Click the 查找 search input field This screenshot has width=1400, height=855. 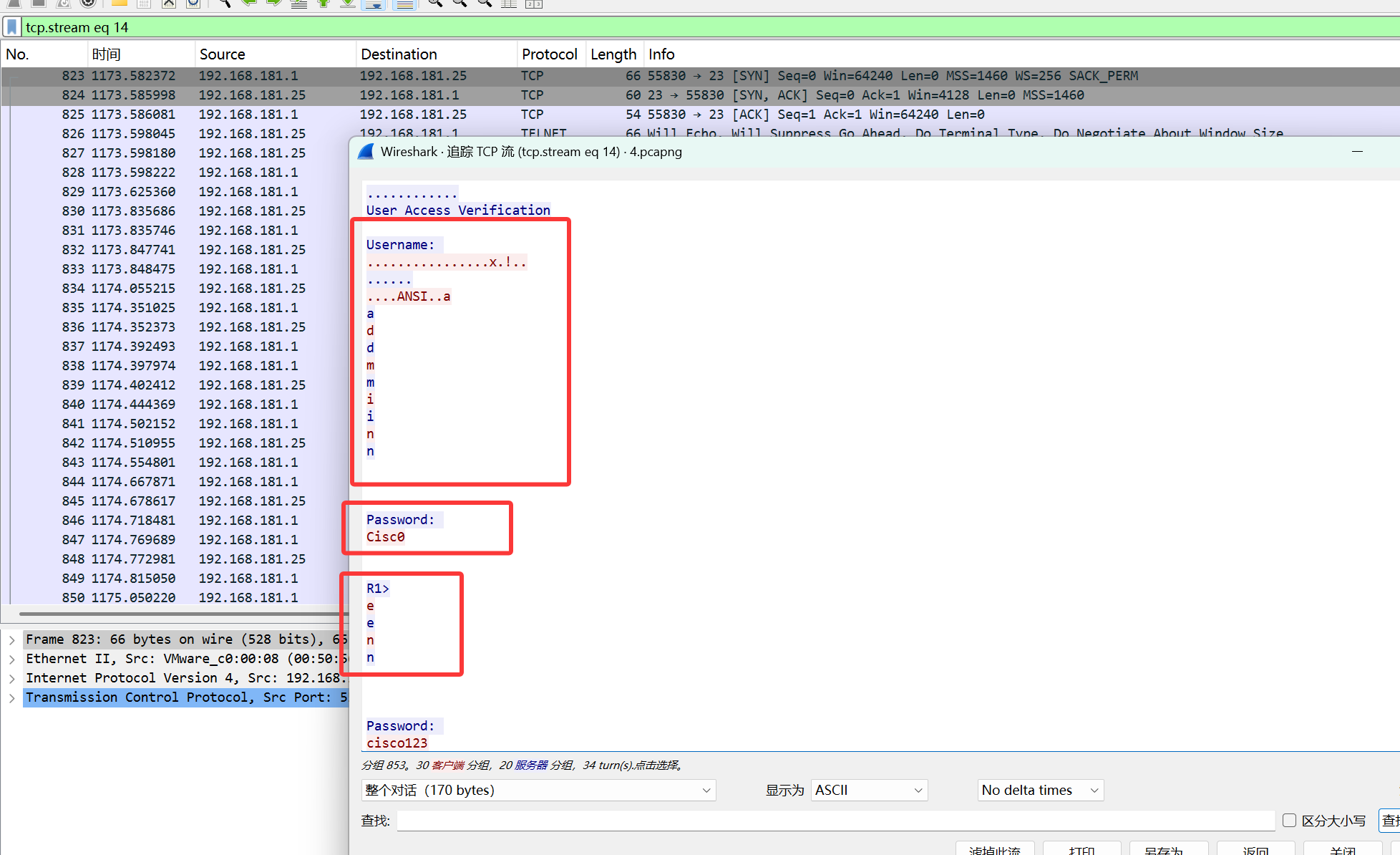pos(835,821)
